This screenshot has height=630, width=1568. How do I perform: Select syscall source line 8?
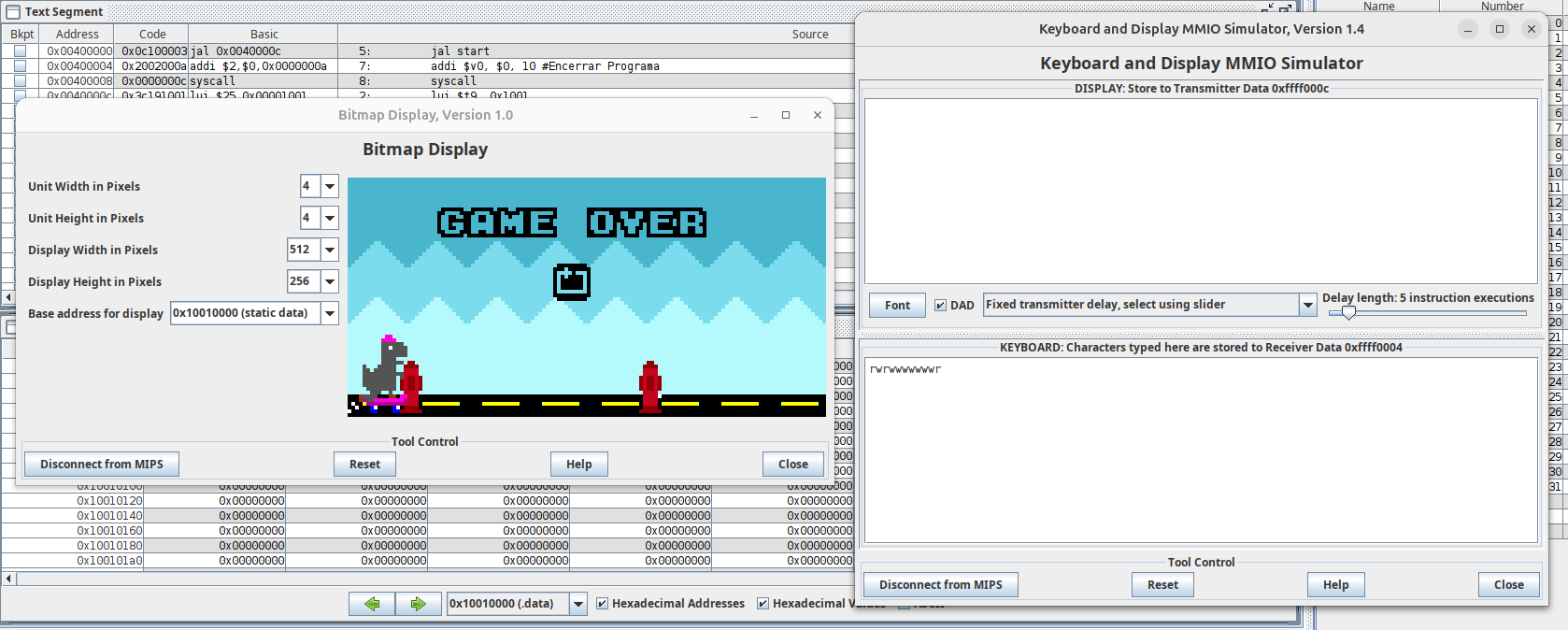pyautogui.click(x=452, y=81)
